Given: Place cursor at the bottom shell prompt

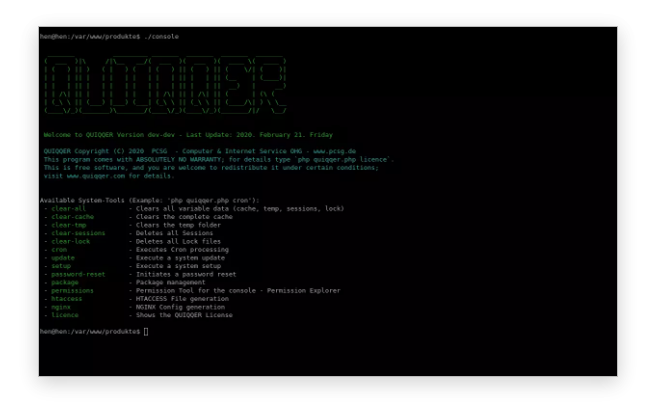Looking at the screenshot, I should (x=146, y=331).
